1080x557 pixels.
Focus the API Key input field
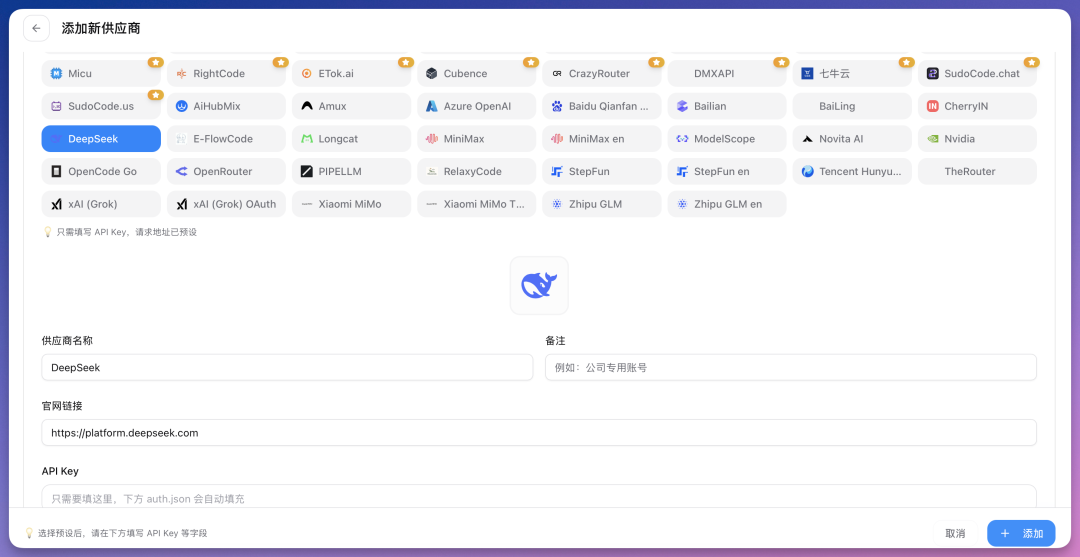point(539,497)
